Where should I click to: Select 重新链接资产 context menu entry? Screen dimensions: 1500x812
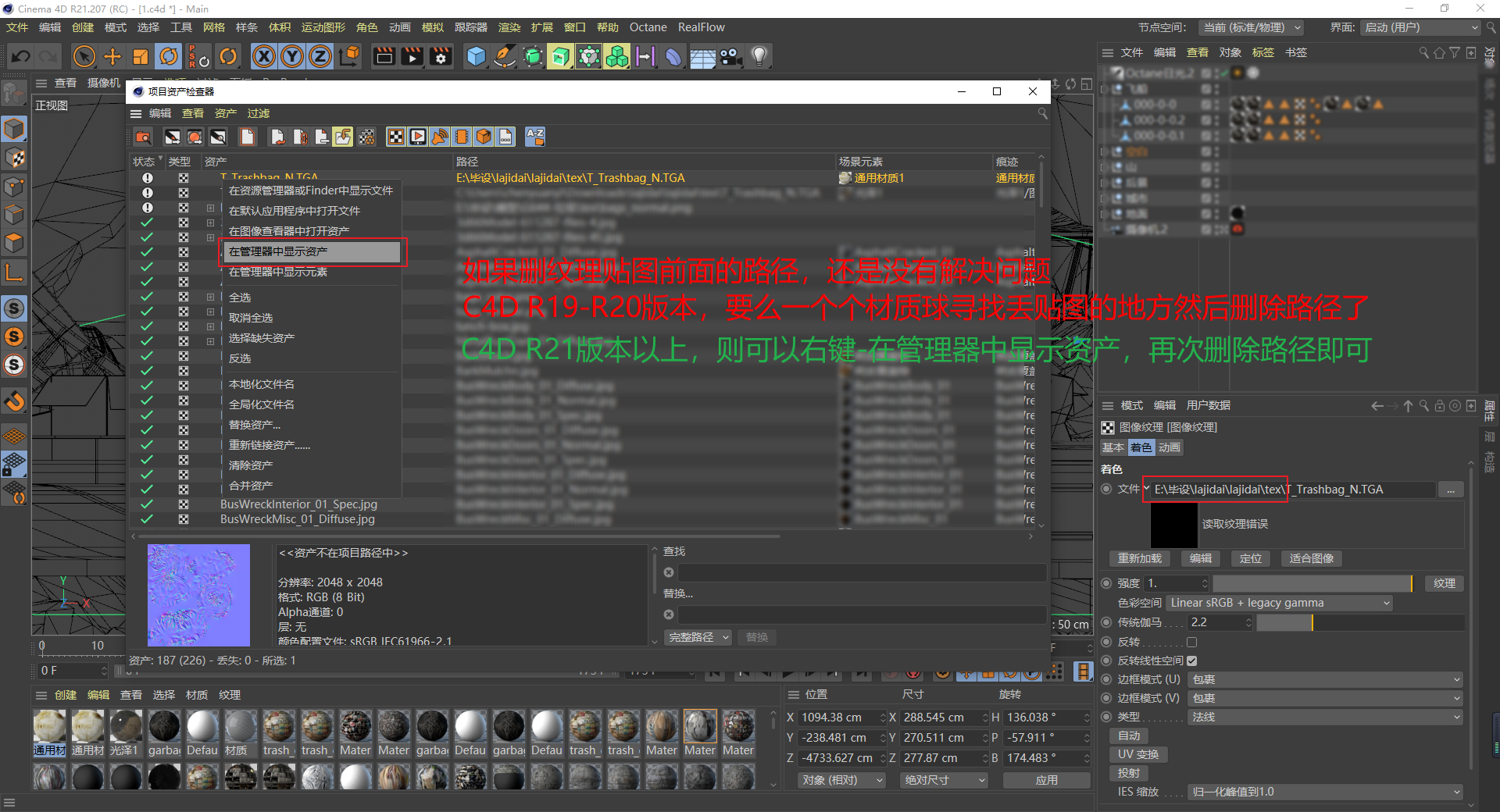(x=312, y=445)
